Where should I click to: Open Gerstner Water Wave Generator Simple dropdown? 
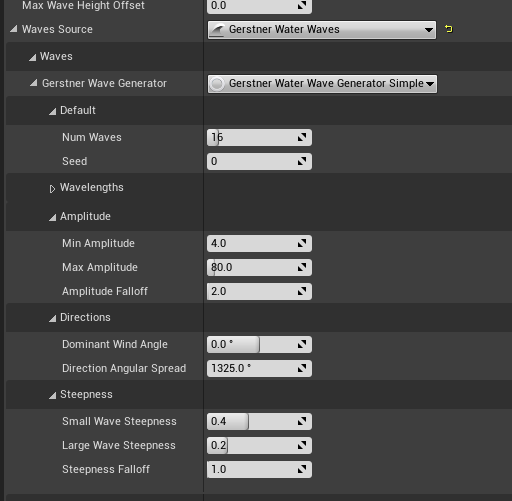(x=322, y=84)
